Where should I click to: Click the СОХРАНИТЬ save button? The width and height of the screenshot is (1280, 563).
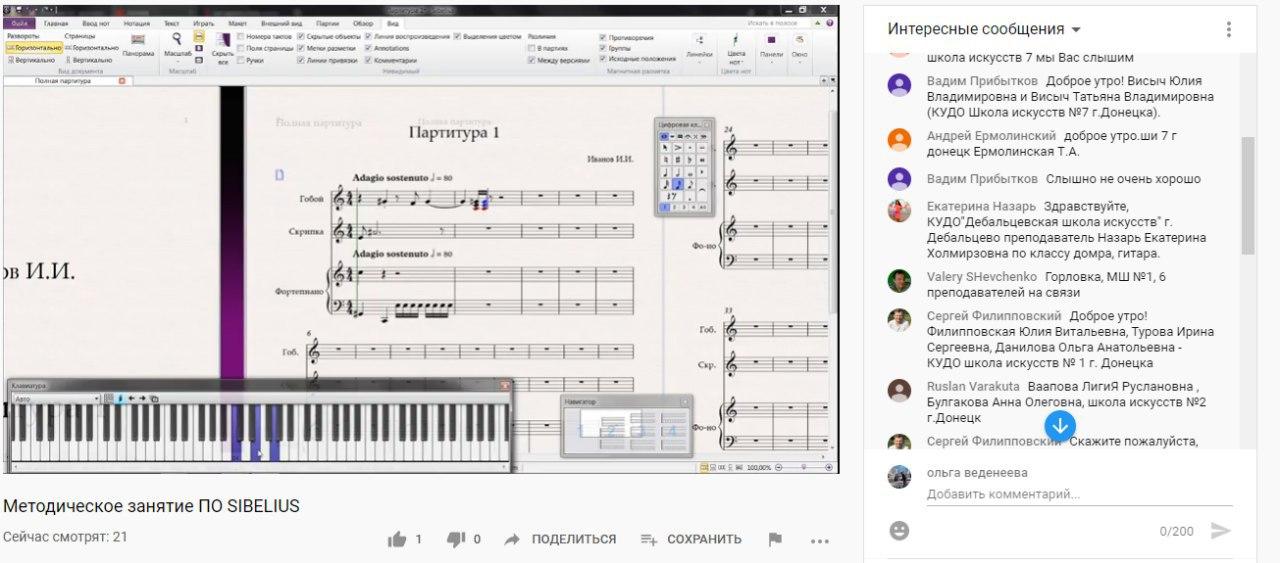[x=691, y=540]
